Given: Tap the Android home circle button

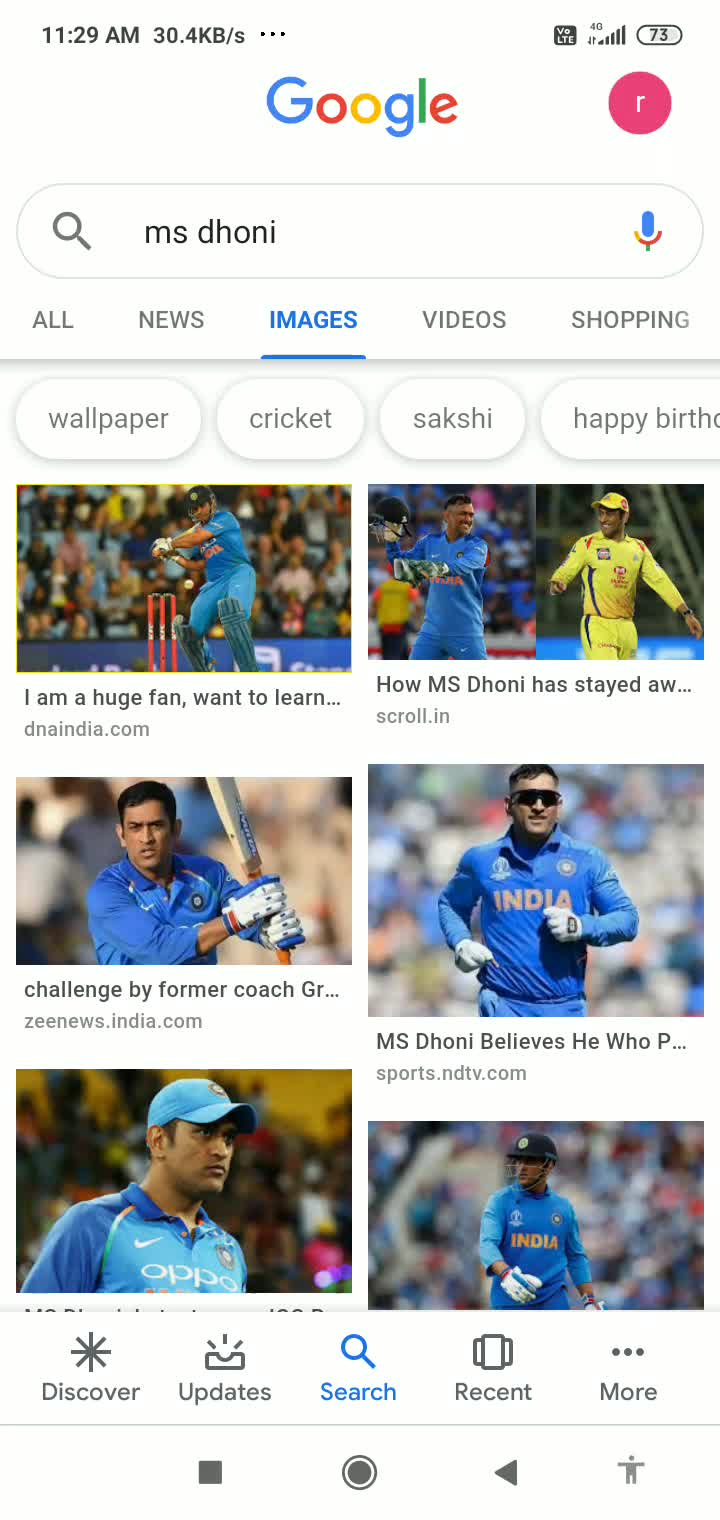Looking at the screenshot, I should (359, 1471).
